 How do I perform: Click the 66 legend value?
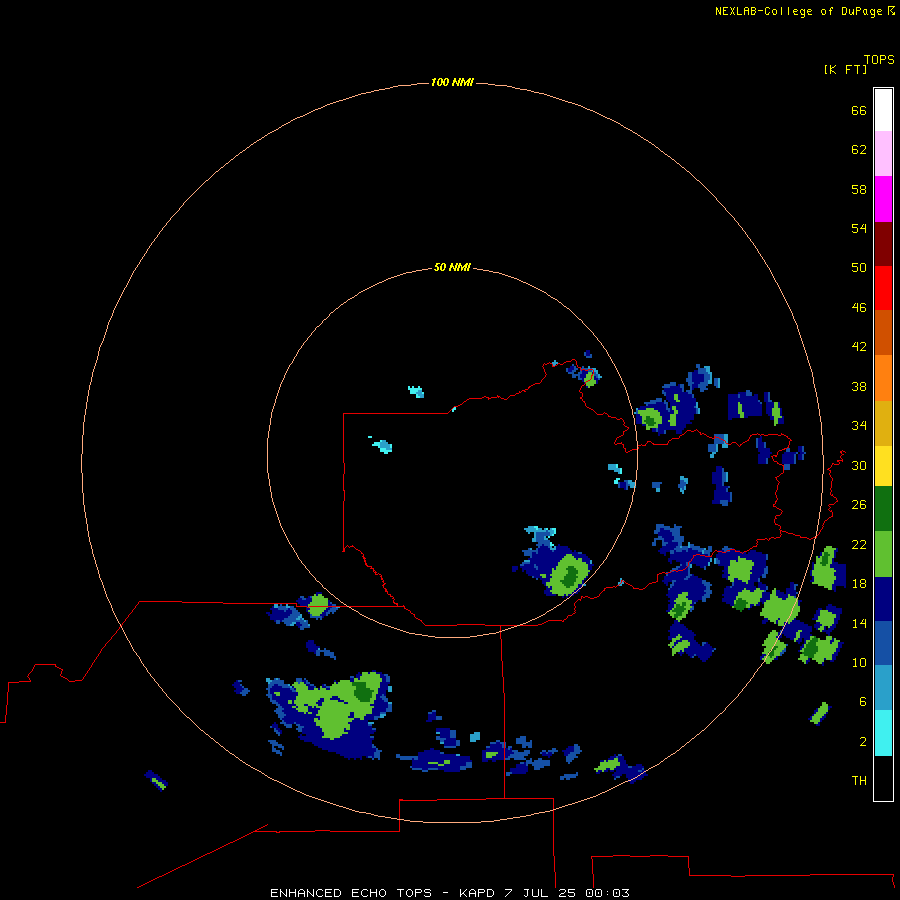tap(859, 111)
